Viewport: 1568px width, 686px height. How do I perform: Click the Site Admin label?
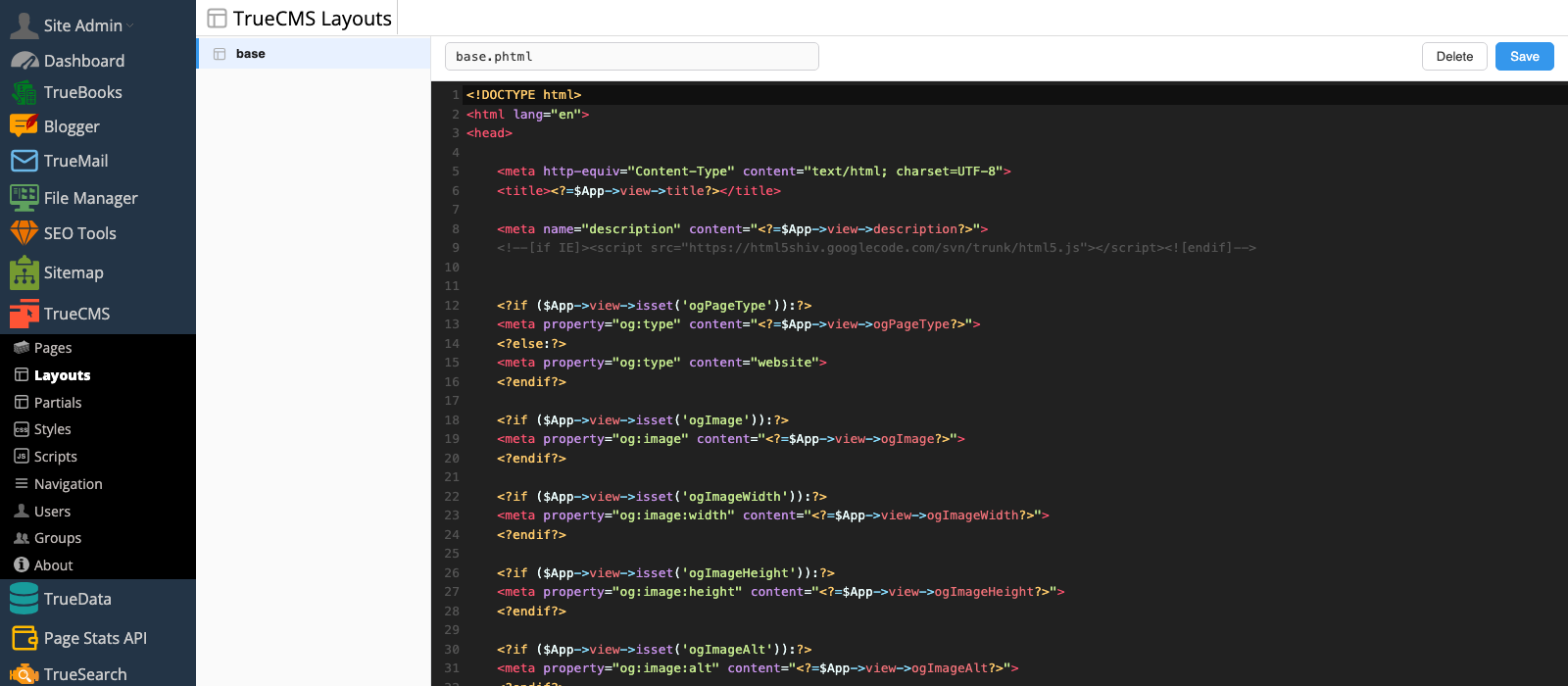(83, 25)
